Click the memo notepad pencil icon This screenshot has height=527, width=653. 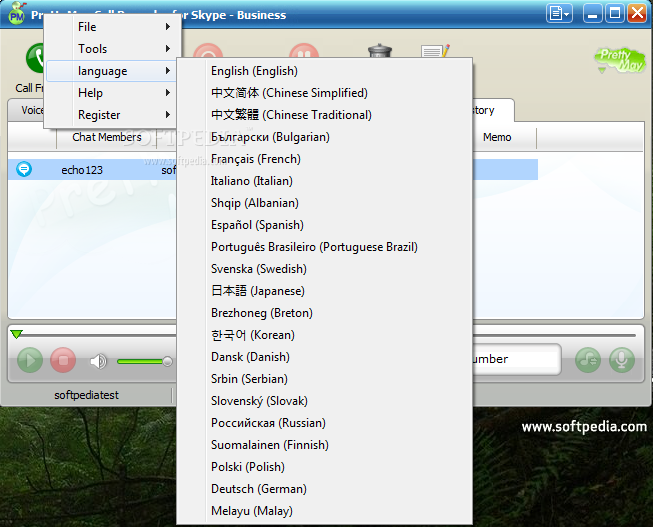tap(436, 51)
